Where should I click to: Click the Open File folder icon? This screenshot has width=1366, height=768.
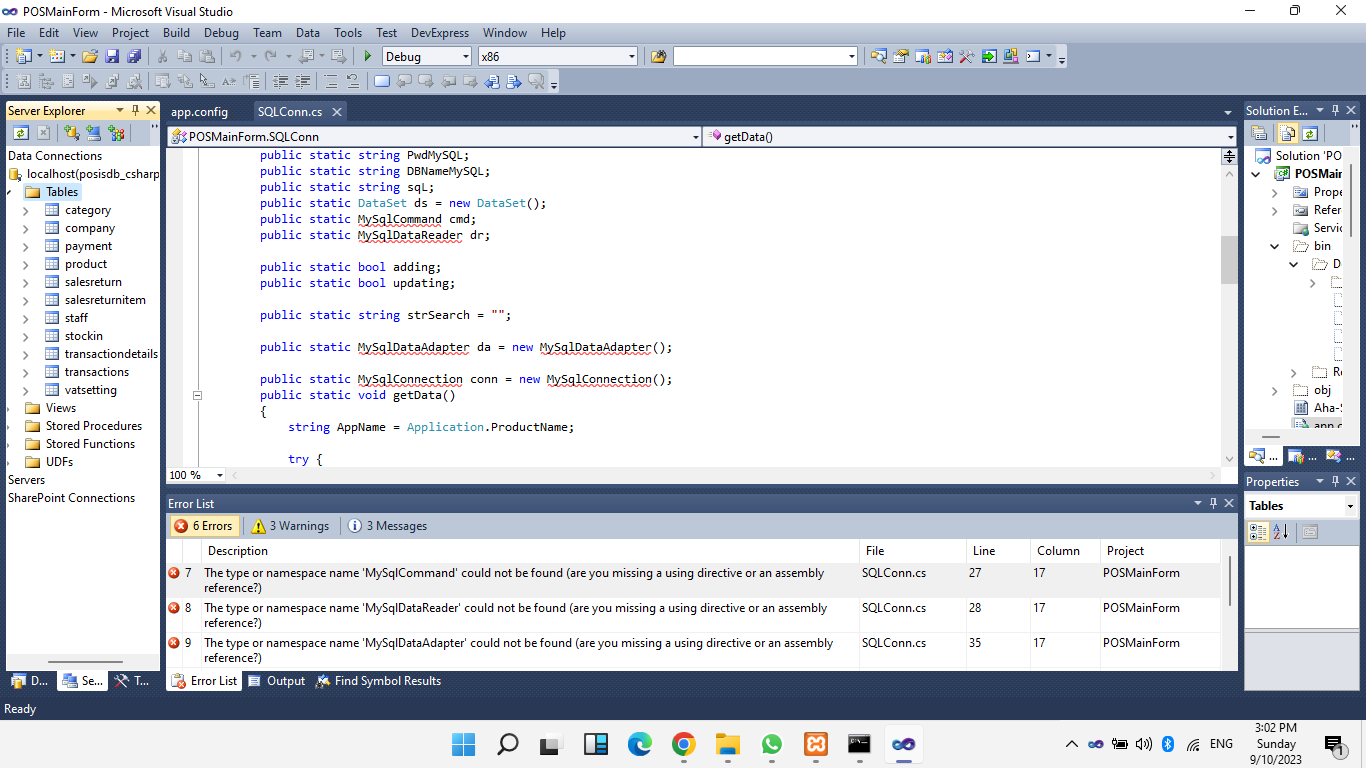90,56
